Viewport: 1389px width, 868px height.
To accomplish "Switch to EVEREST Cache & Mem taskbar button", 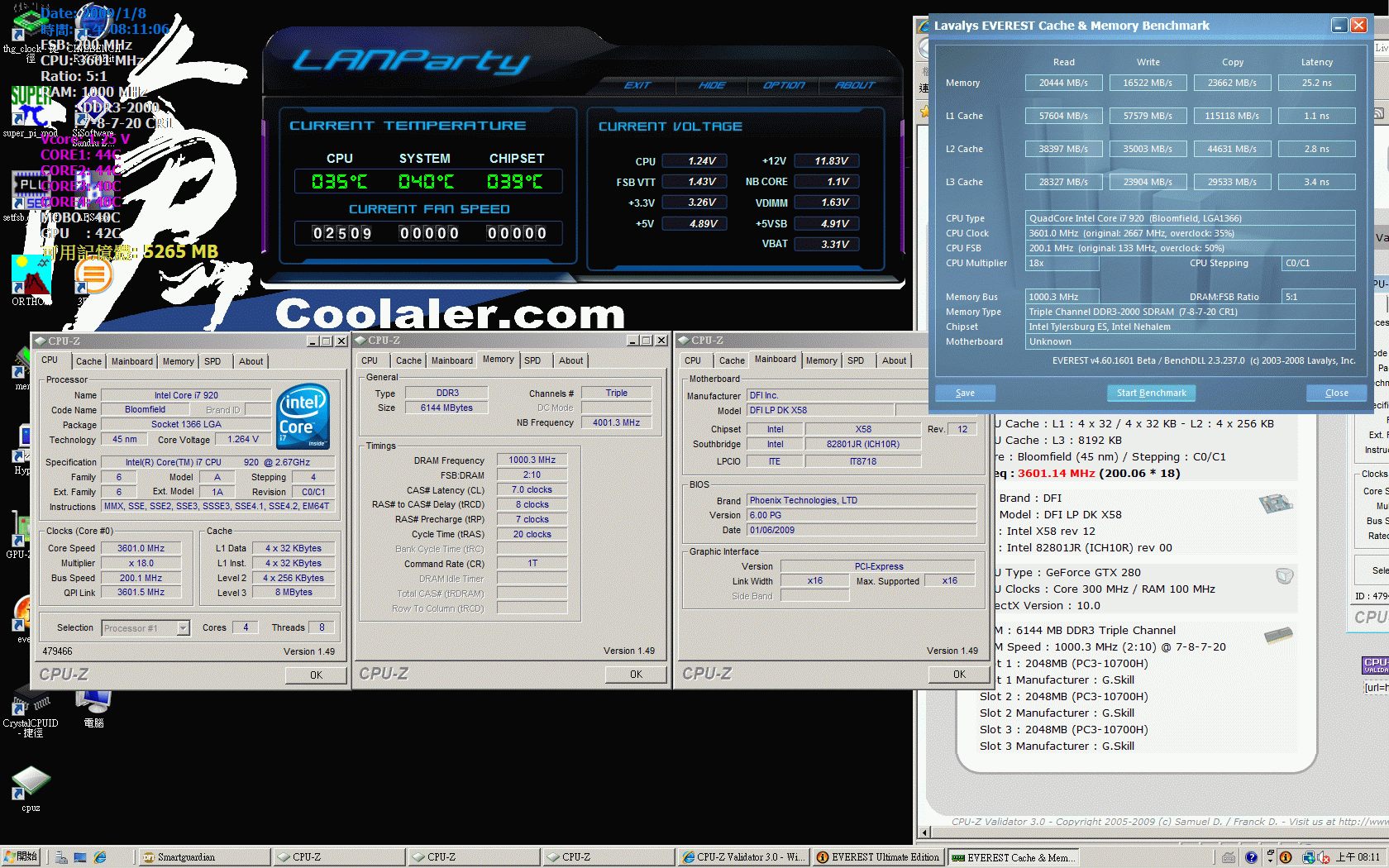I will tap(1014, 857).
